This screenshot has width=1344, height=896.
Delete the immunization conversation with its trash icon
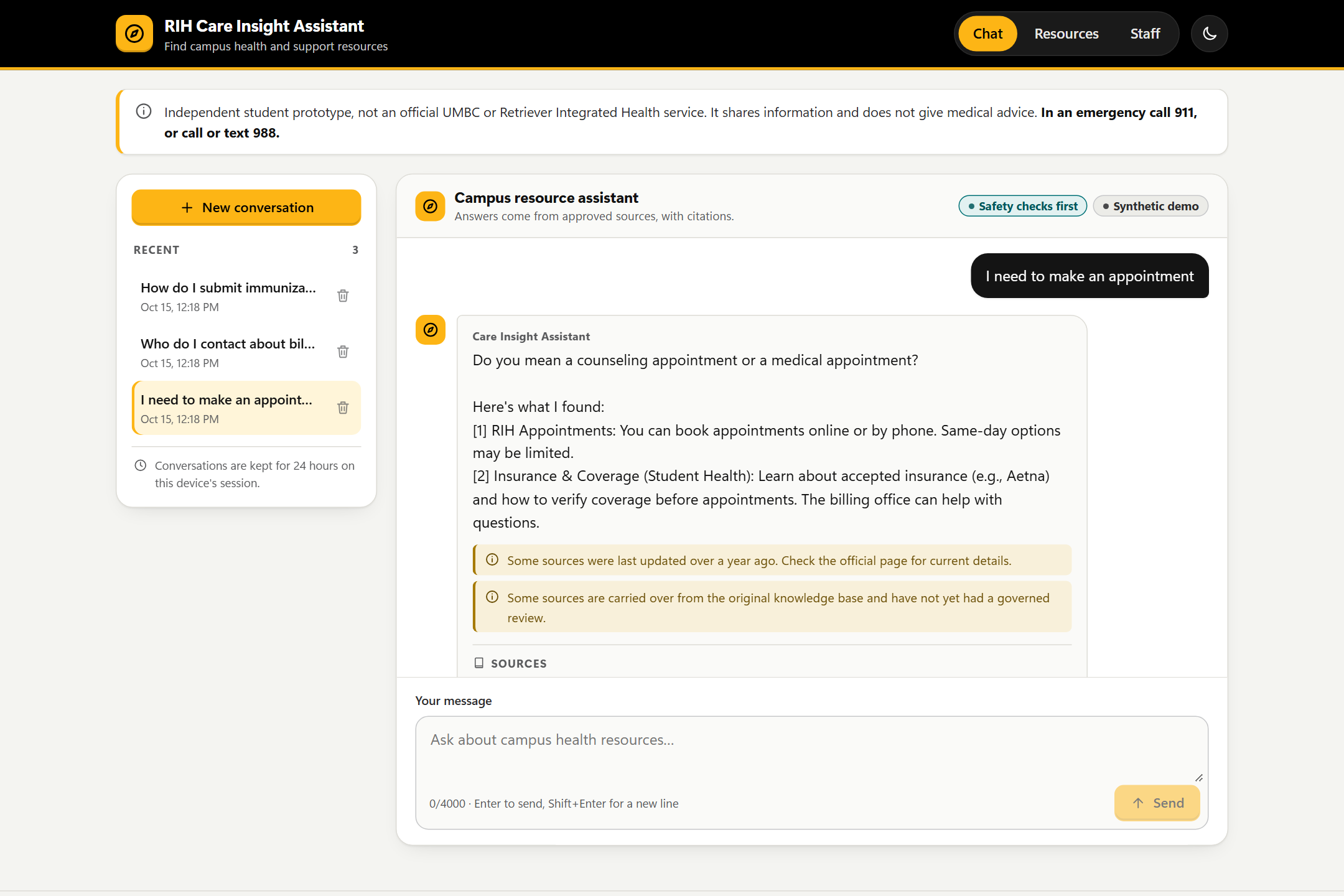(x=343, y=296)
